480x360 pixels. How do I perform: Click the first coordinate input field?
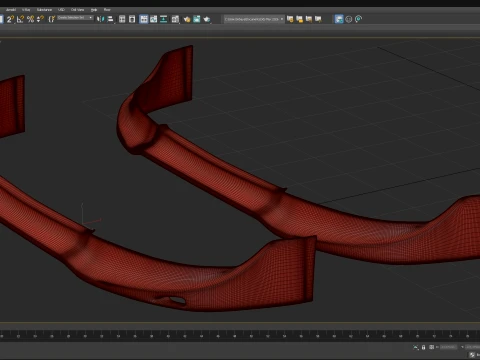[x=449, y=347]
